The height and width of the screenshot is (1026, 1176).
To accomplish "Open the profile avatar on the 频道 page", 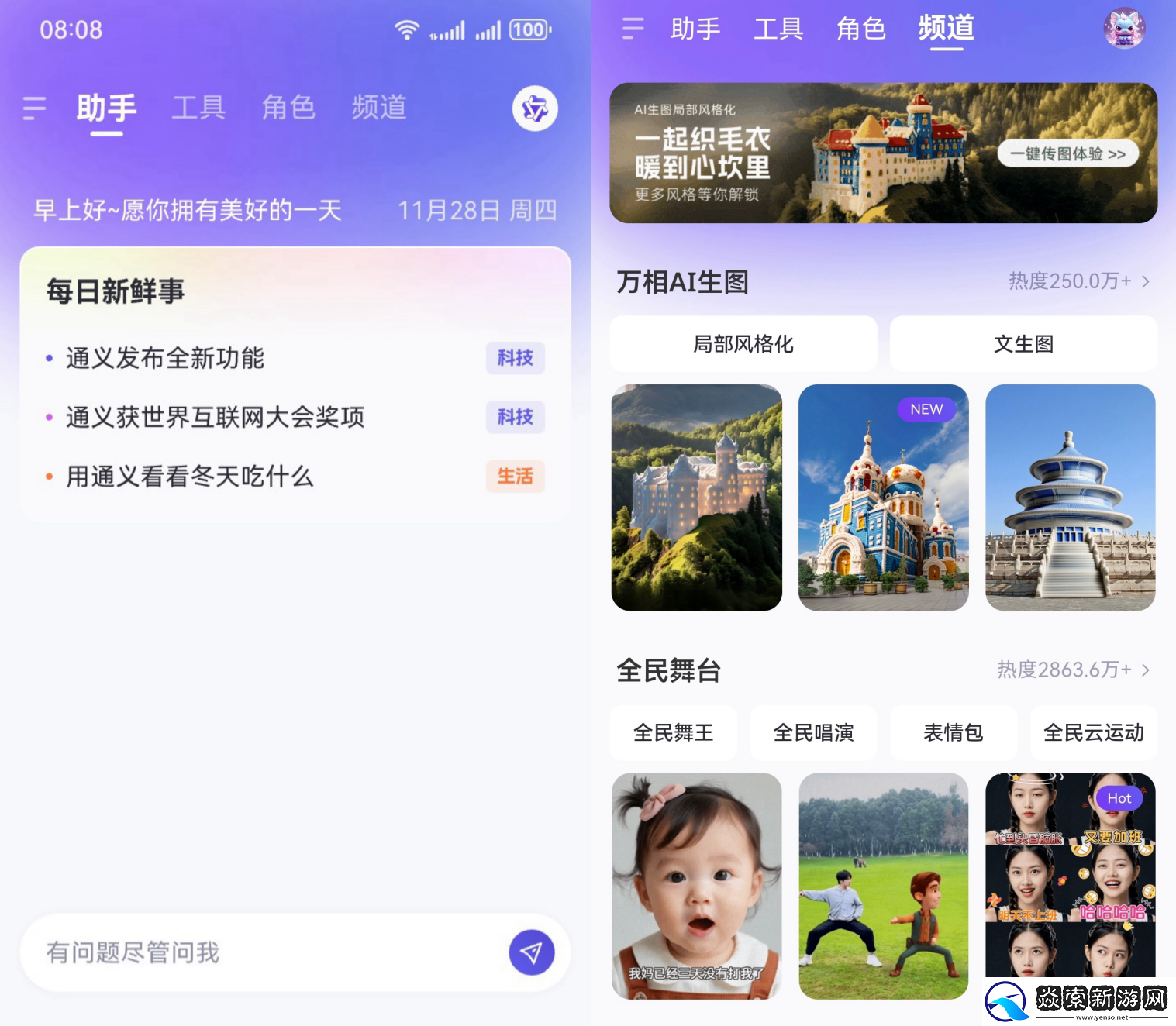I will (x=1123, y=29).
